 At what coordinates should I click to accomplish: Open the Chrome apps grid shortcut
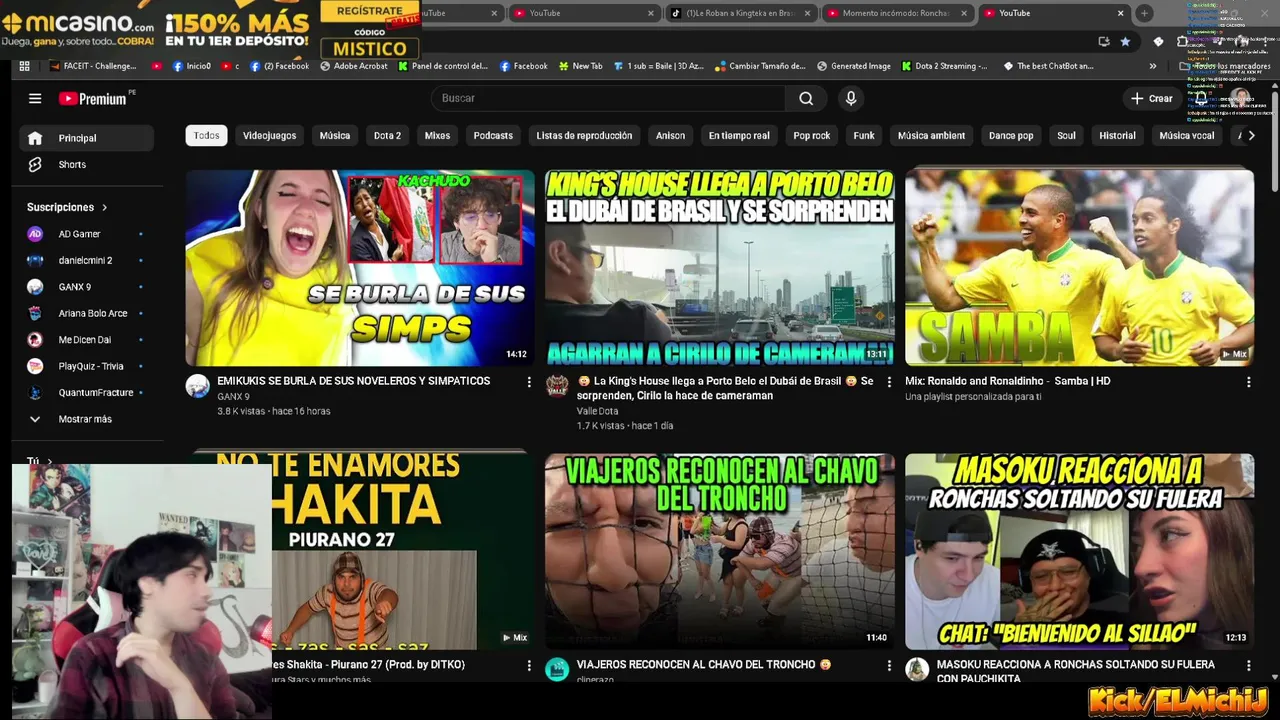pyautogui.click(x=25, y=66)
